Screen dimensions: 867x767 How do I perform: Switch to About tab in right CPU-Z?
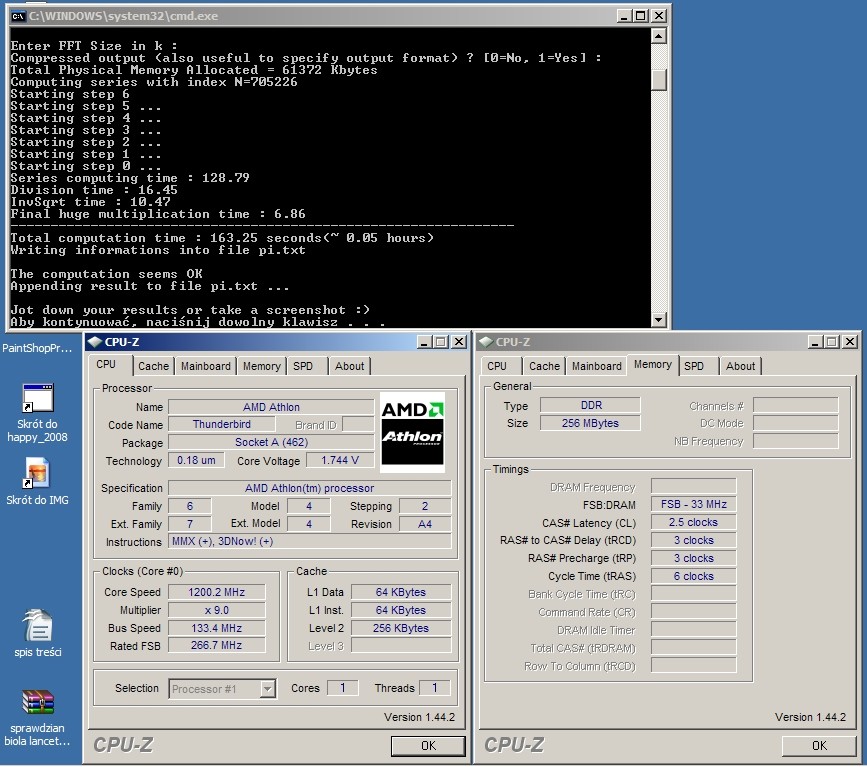(x=740, y=366)
